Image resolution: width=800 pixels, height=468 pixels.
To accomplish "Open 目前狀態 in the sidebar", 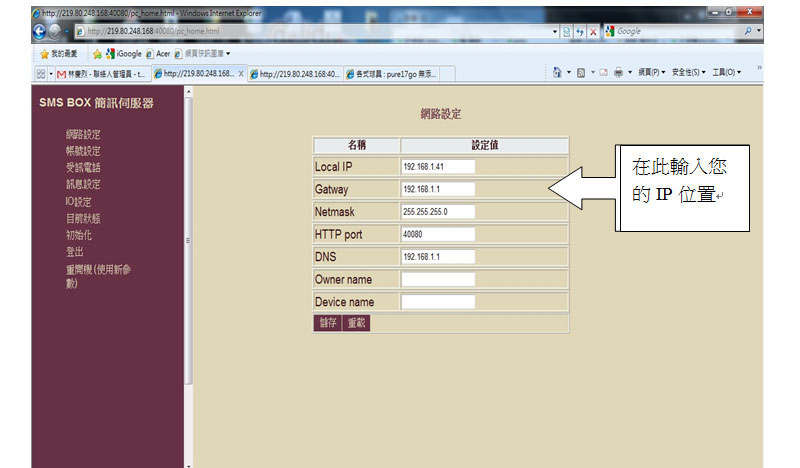I will [83, 218].
